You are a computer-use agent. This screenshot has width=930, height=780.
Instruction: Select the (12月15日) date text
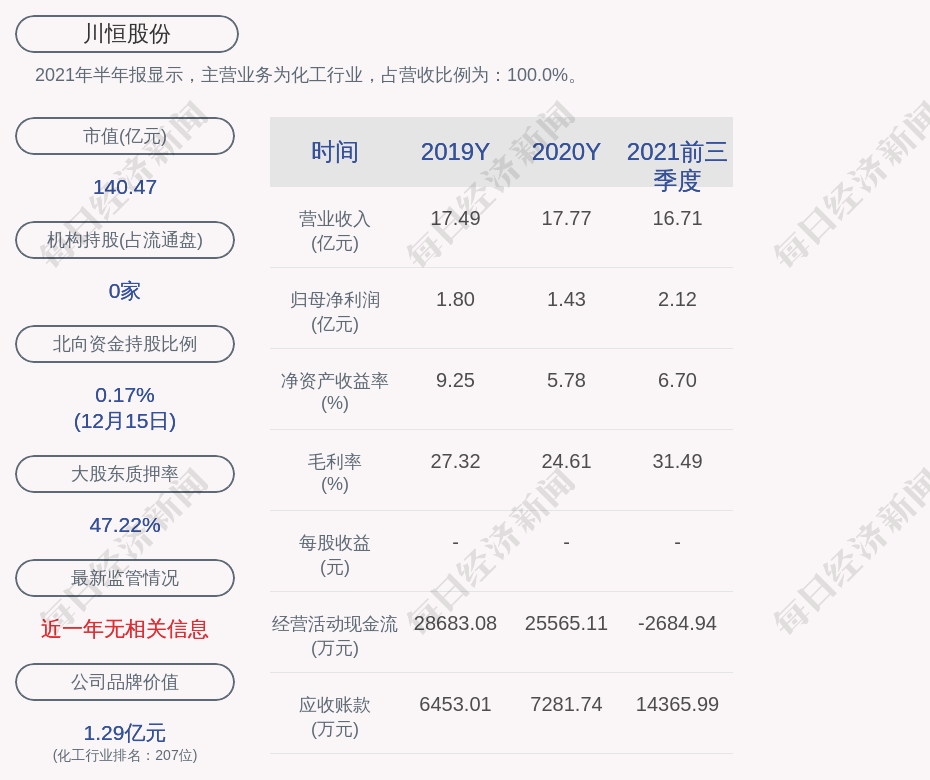pyautogui.click(x=125, y=421)
